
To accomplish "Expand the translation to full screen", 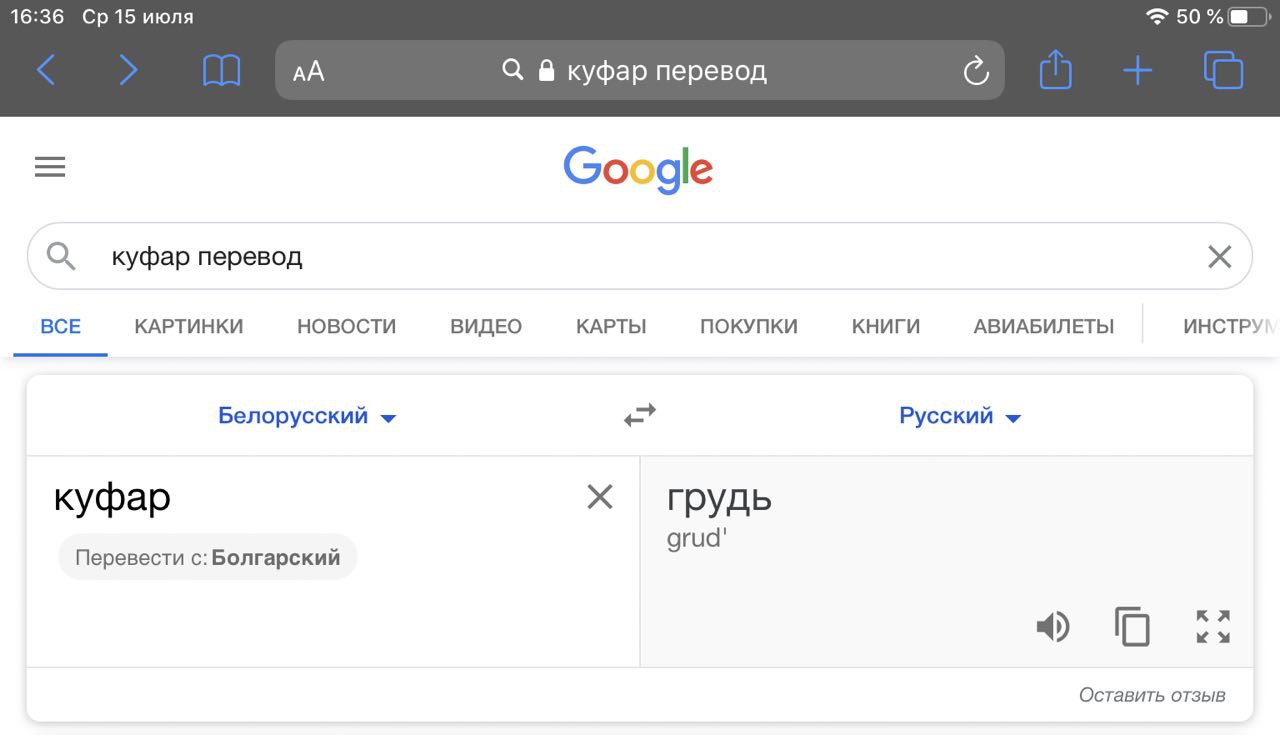I will (x=1213, y=627).
